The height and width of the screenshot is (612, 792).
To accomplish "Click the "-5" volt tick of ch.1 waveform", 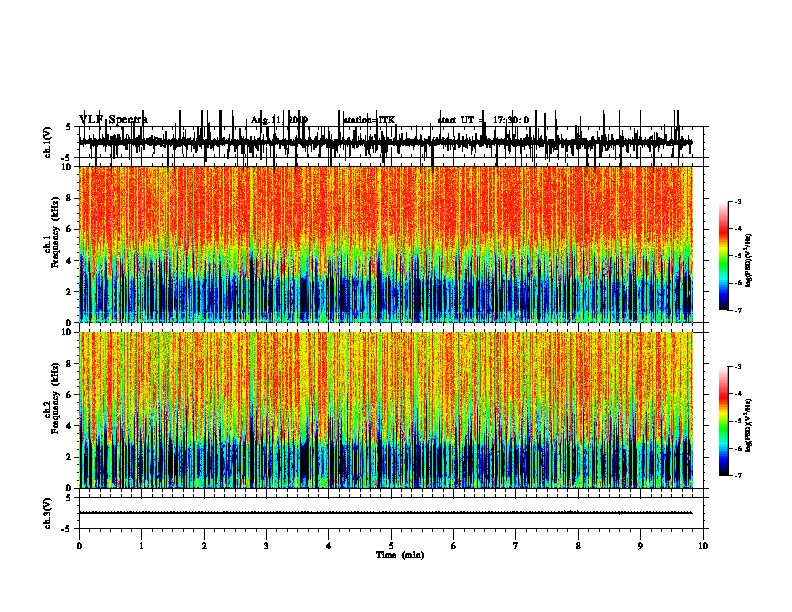I will click(67, 158).
